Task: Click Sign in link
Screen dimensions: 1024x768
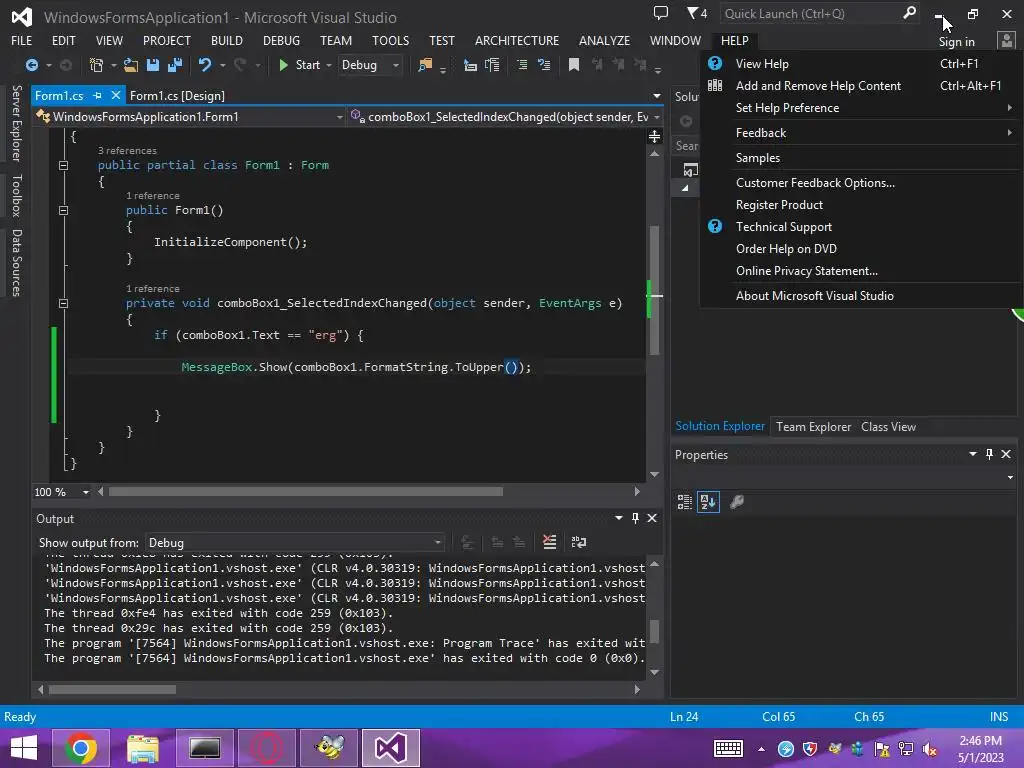Action: (x=956, y=42)
